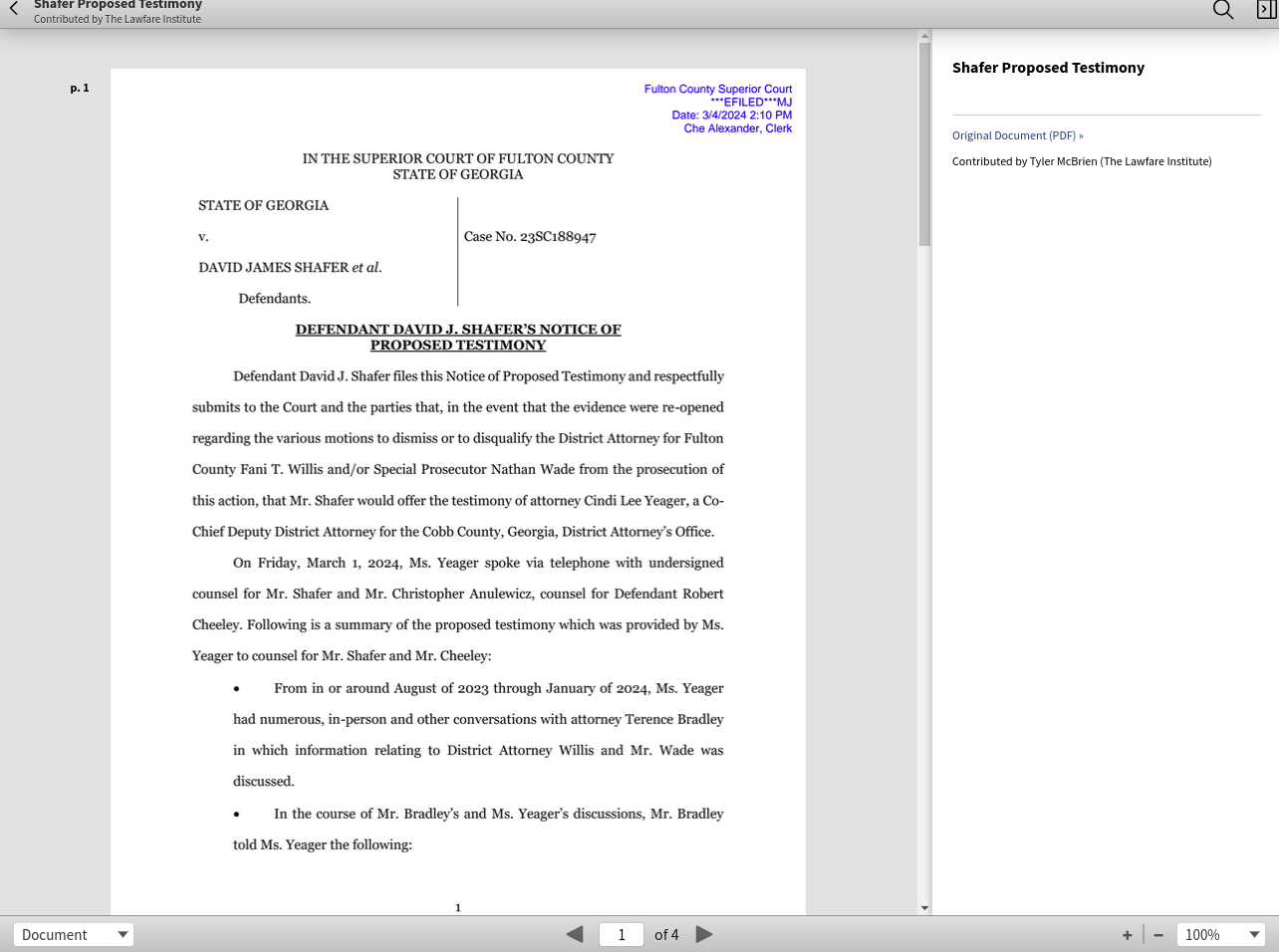Open the document search magnifier

[1222, 10]
